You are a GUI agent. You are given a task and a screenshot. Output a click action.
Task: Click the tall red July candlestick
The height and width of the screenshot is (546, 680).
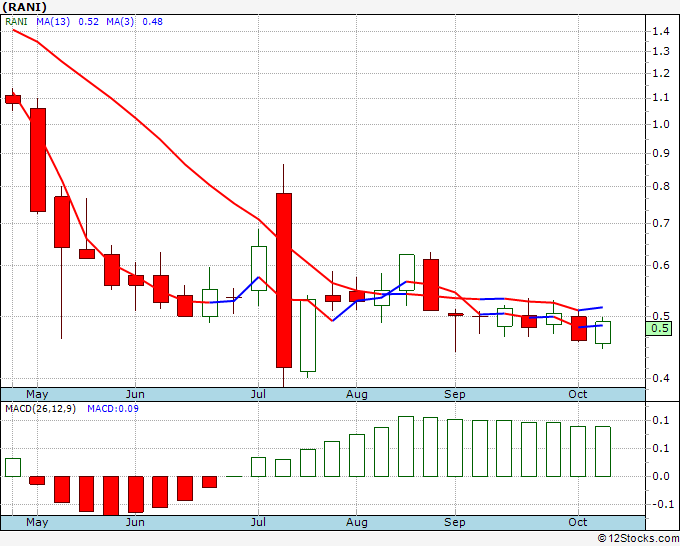(x=284, y=280)
